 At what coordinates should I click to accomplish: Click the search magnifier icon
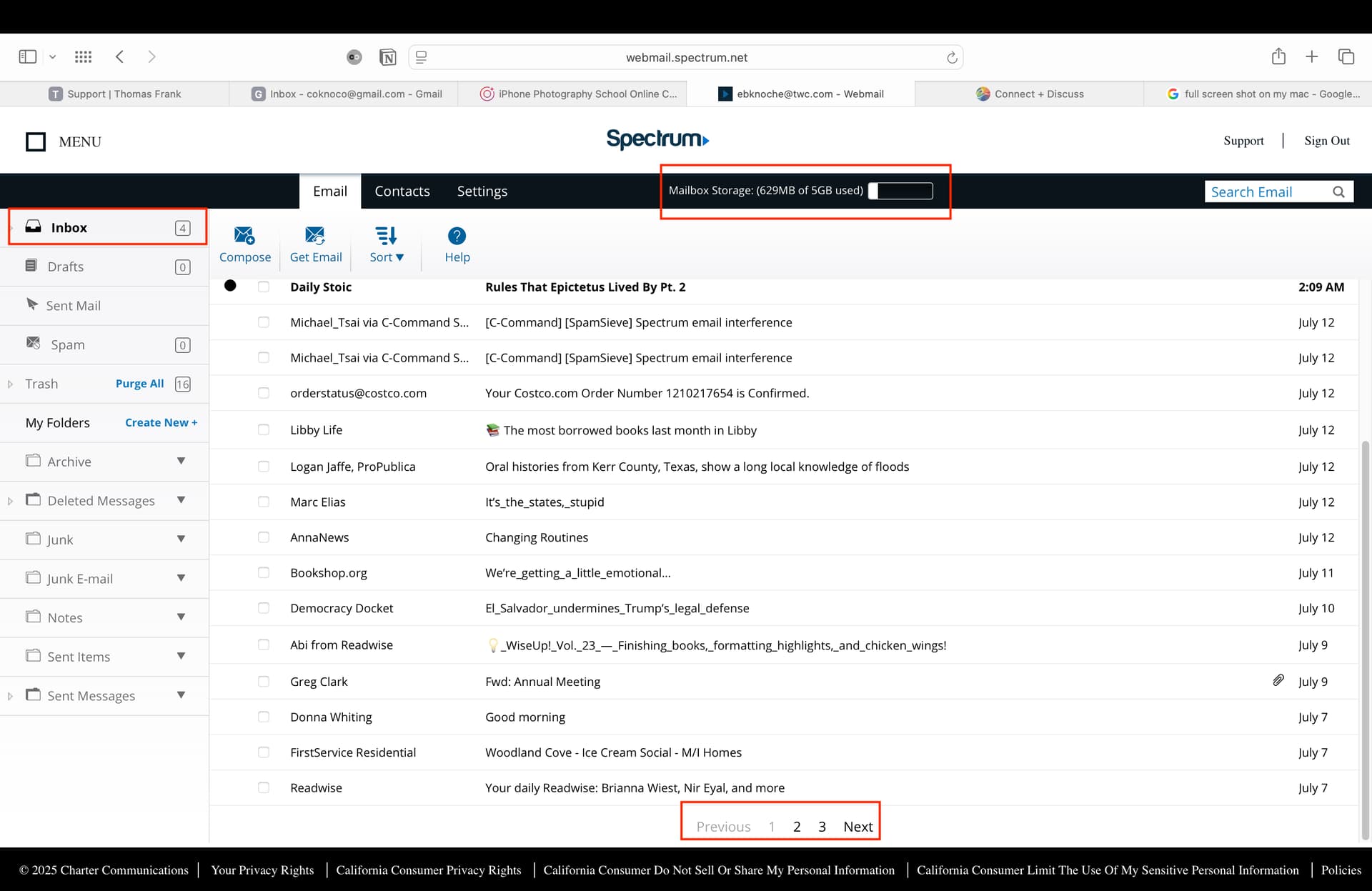1338,191
